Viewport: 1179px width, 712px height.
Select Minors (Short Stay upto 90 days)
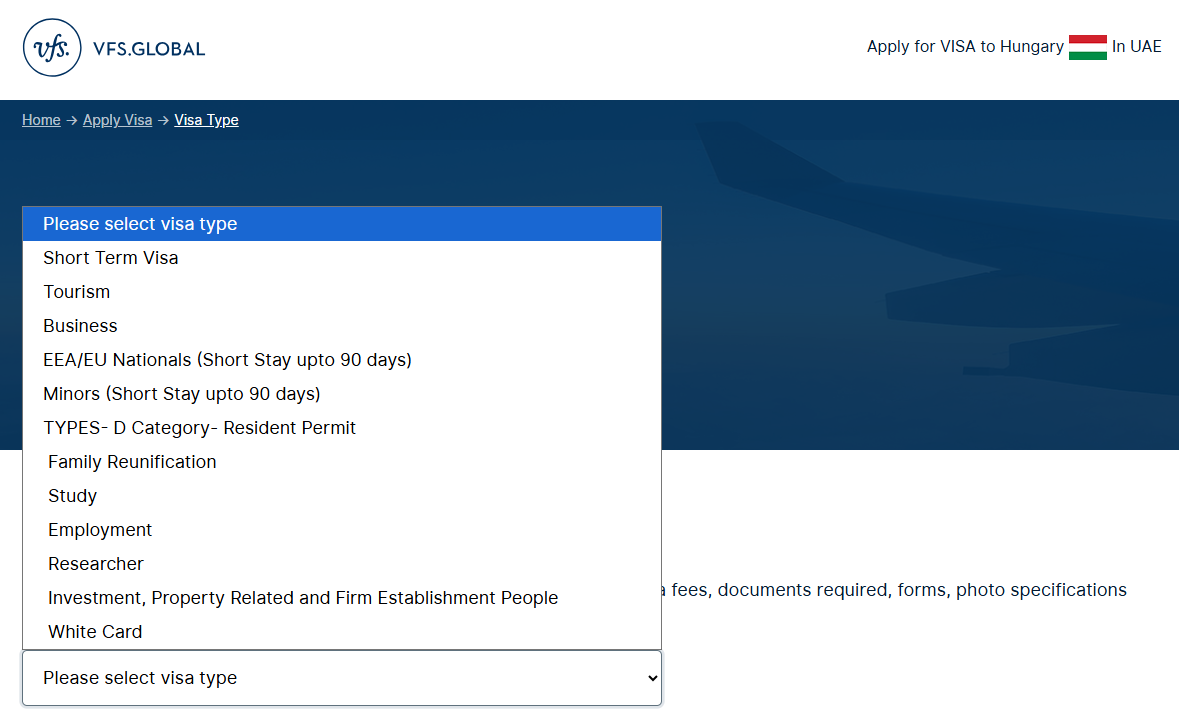click(x=342, y=394)
